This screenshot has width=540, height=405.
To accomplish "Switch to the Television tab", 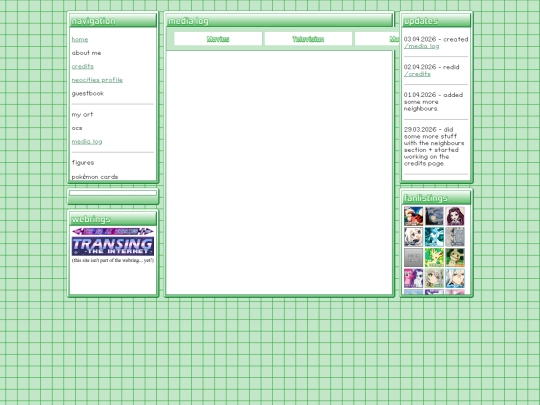I will [308, 39].
